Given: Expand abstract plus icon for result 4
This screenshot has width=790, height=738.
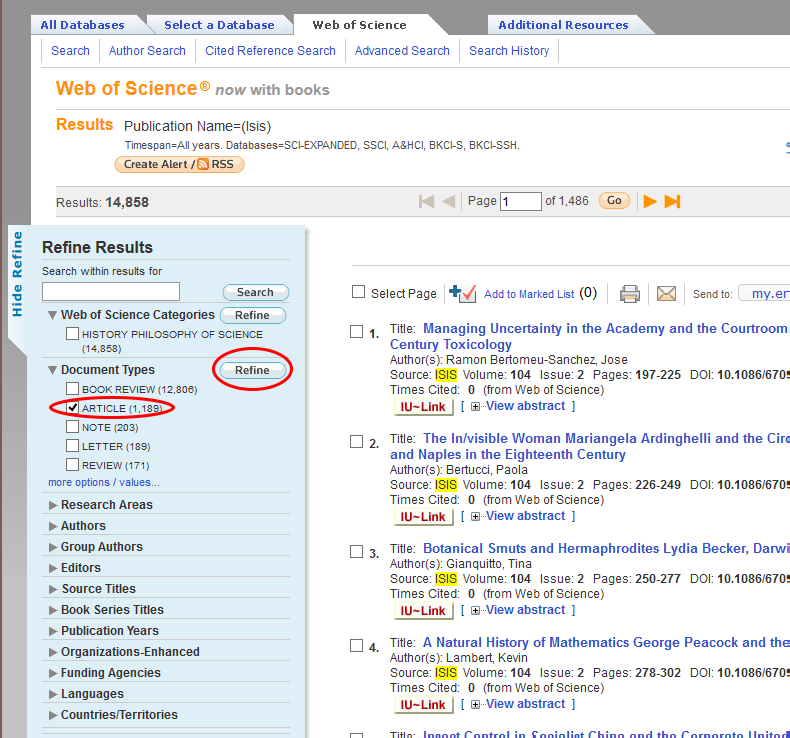Looking at the screenshot, I should [475, 704].
